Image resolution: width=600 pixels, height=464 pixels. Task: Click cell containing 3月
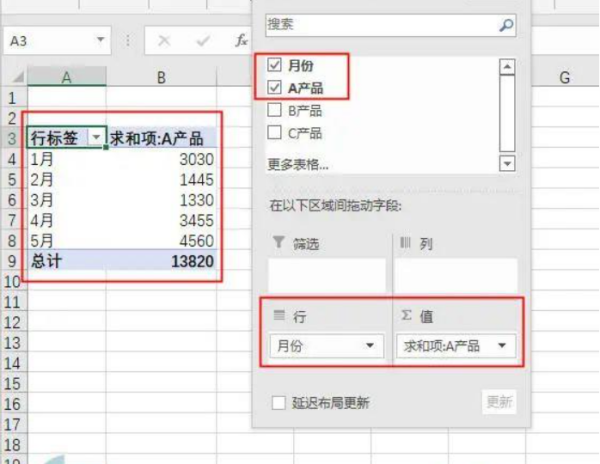pos(67,200)
